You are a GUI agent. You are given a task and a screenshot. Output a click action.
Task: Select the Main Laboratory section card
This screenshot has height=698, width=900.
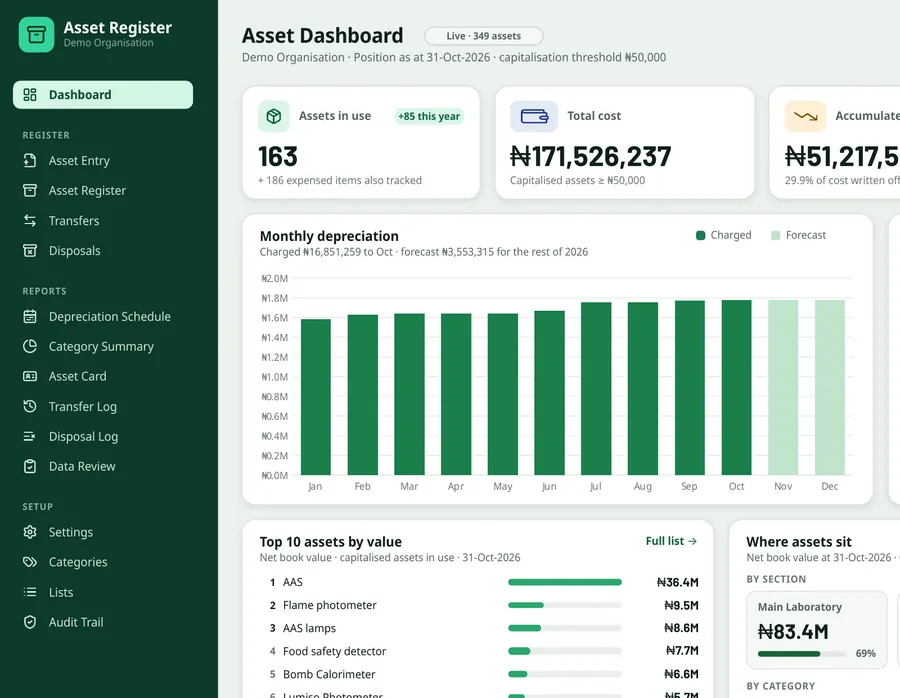tap(816, 630)
